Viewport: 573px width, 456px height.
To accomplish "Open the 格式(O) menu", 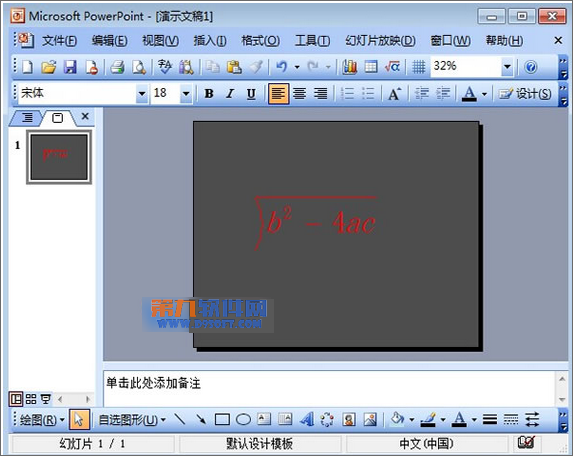I will [261, 41].
